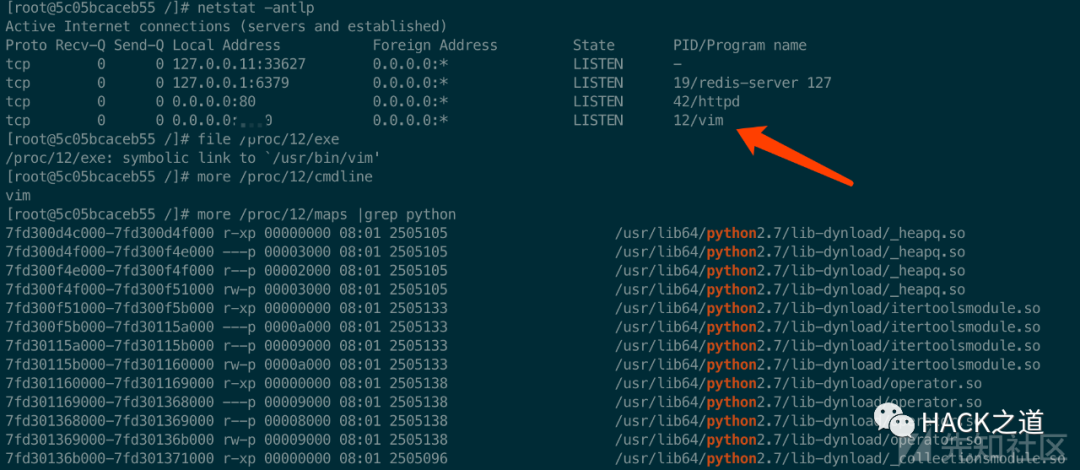The width and height of the screenshot is (1080, 470).
Task: Click the "42/httpd" program name
Action: coord(707,101)
